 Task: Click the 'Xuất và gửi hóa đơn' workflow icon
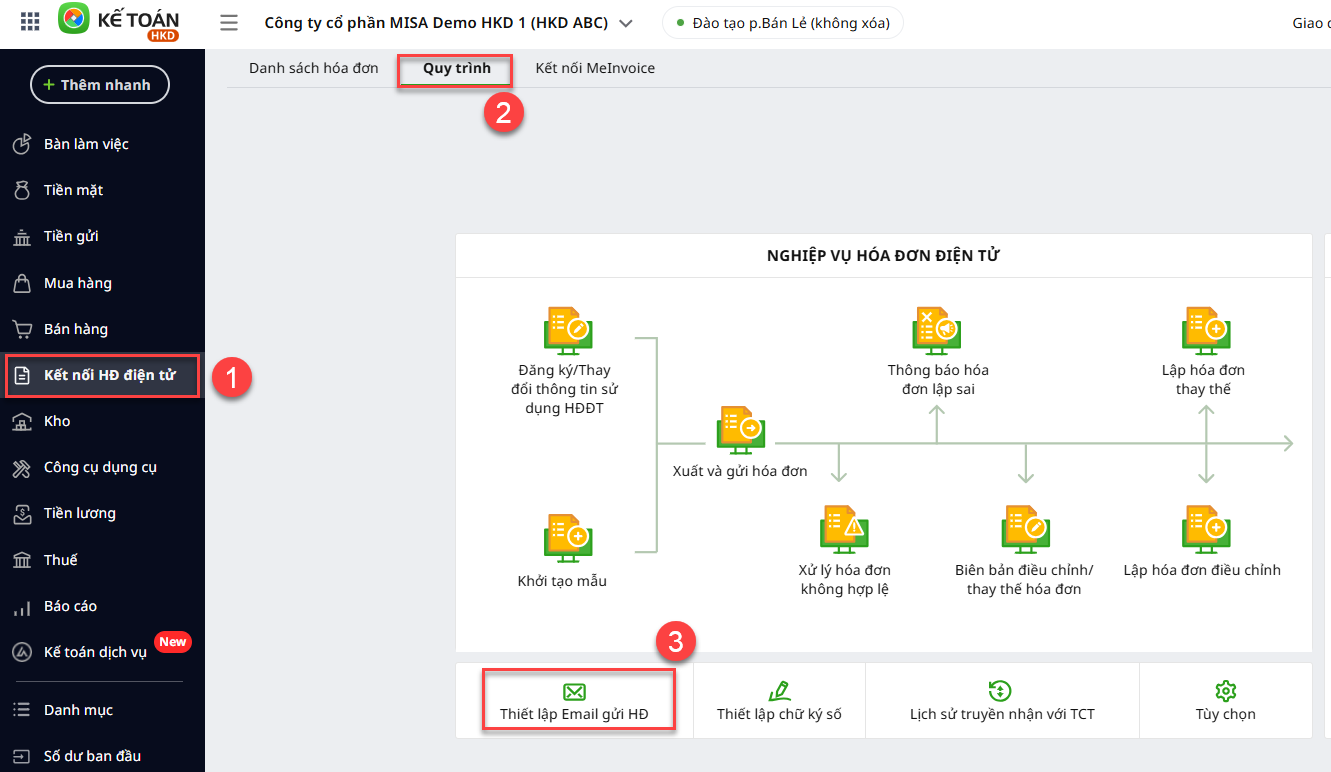740,431
